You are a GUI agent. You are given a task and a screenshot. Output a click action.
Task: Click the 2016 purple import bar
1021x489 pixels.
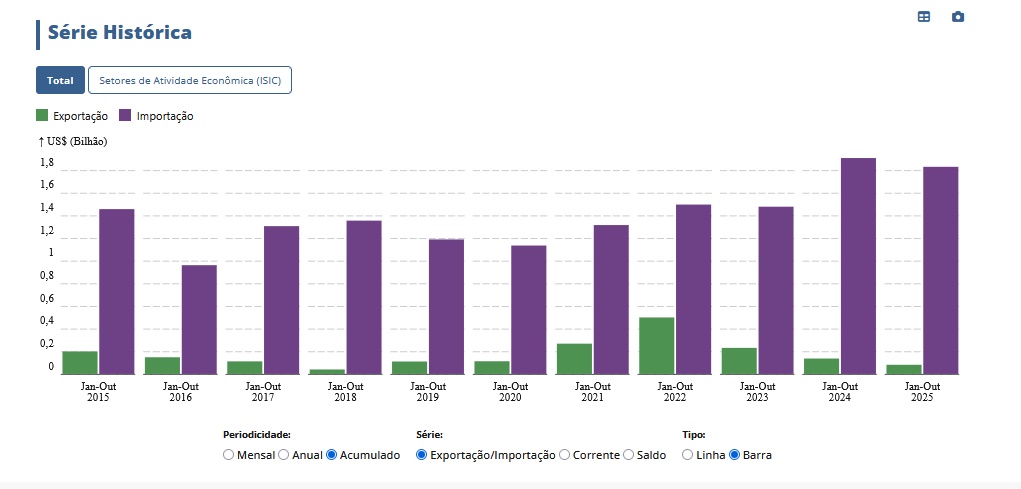click(198, 319)
